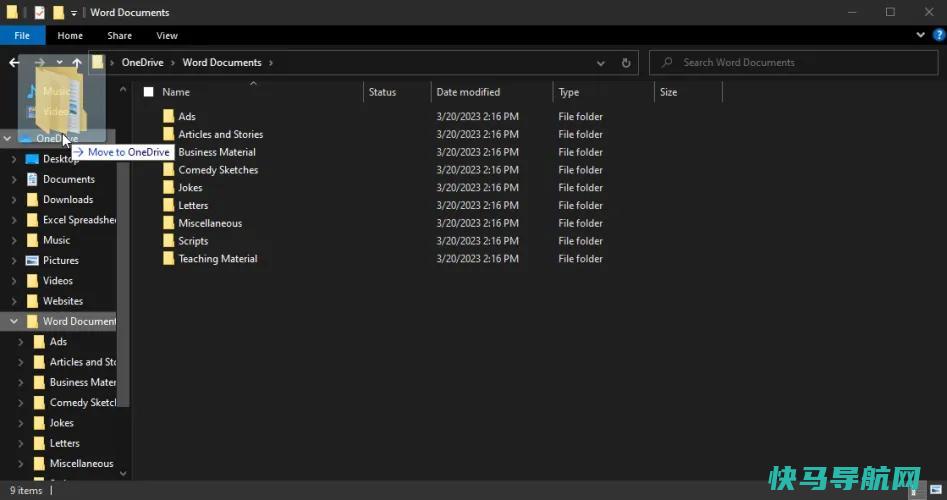This screenshot has height=500, width=947.
Task: Click the Pictures icon in the navigation pane
Action: coord(32,260)
